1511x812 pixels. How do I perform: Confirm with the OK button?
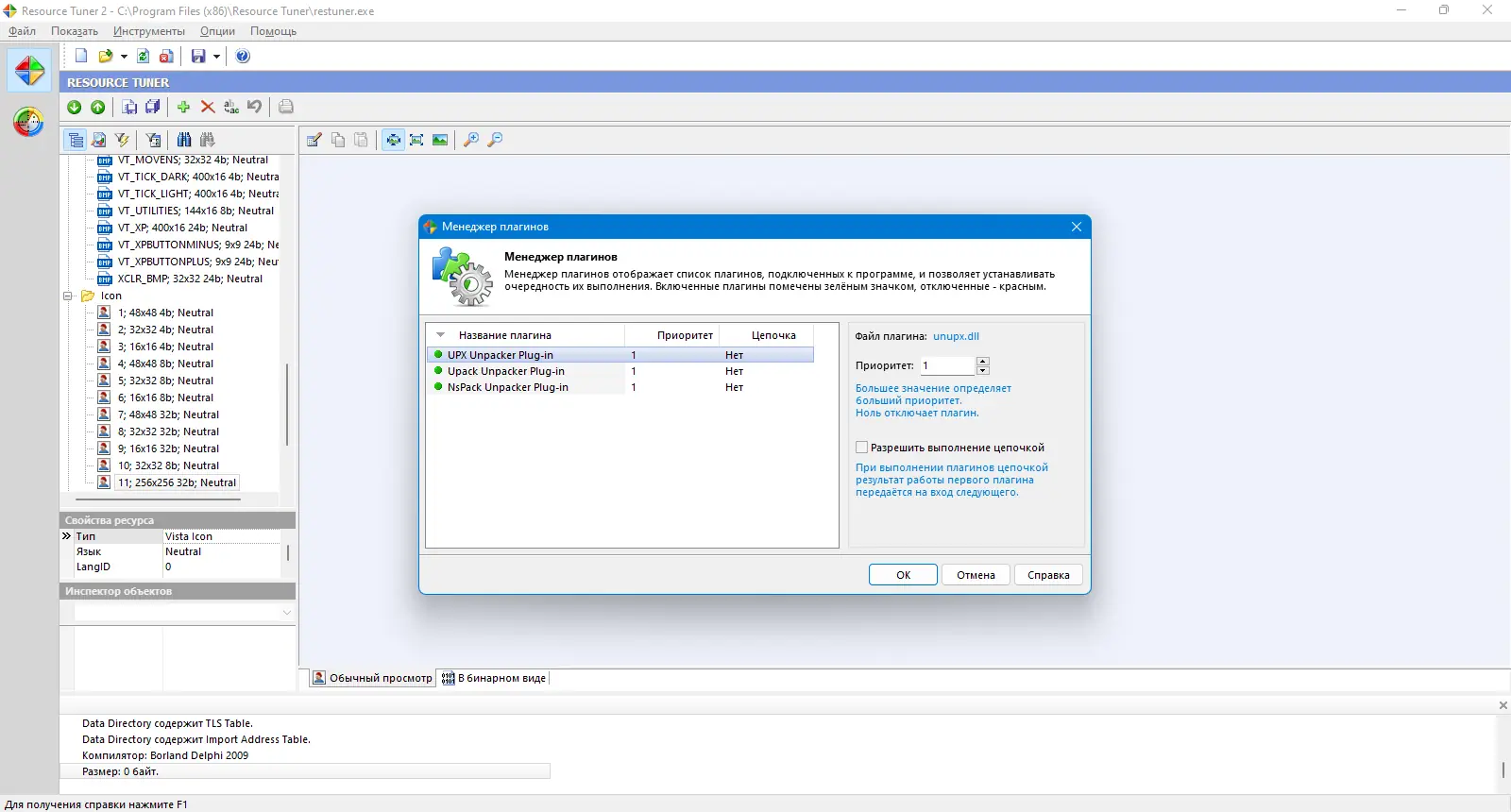(x=903, y=575)
